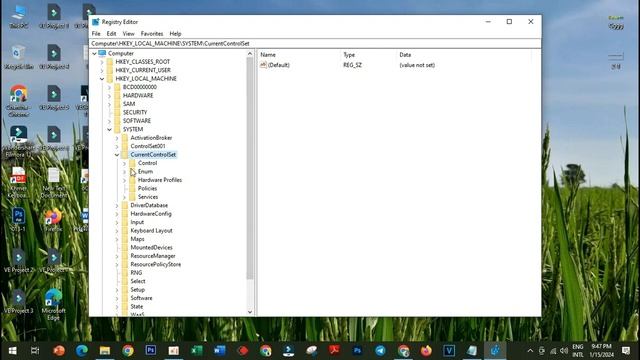This screenshot has width=640, height=360.
Task: Launch Word from the taskbar
Action: pos(220,351)
